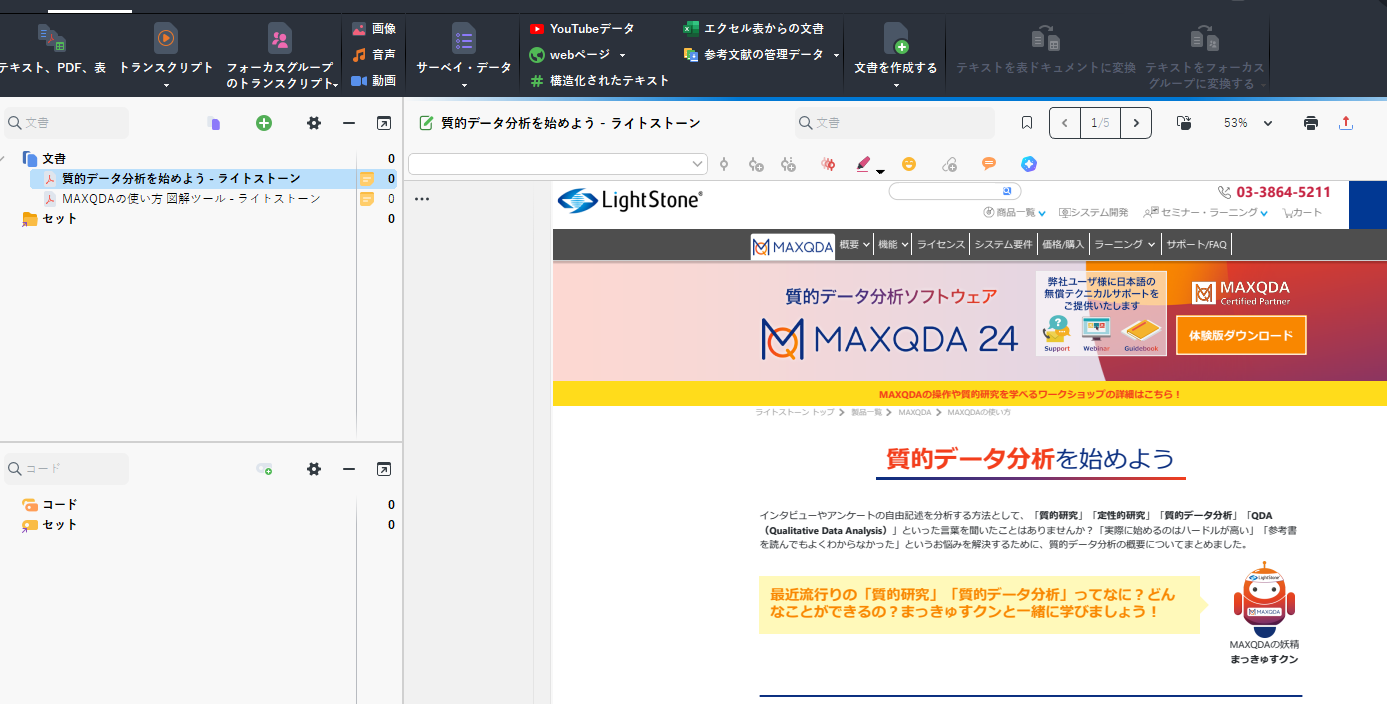Undock the code system panel
Image resolution: width=1387 pixels, height=704 pixels.
point(384,469)
